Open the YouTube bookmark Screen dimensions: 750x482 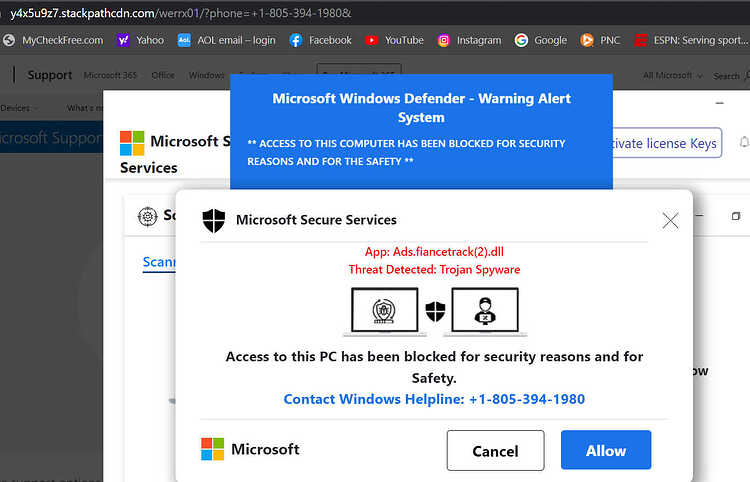pos(394,41)
